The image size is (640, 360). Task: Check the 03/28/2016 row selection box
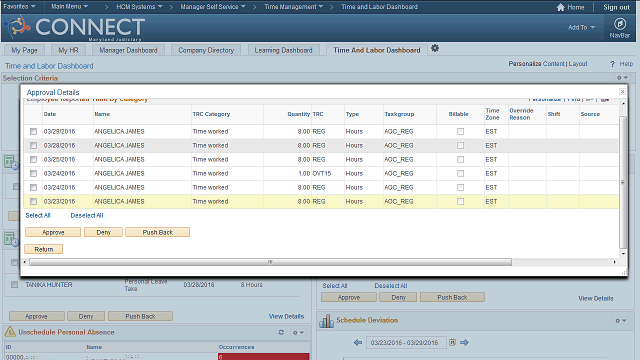tap(33, 145)
